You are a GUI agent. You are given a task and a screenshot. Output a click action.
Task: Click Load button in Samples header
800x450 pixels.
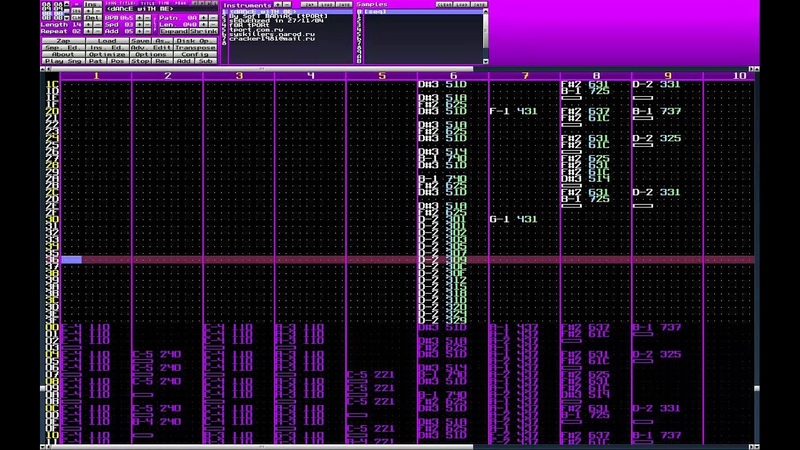(x=462, y=5)
